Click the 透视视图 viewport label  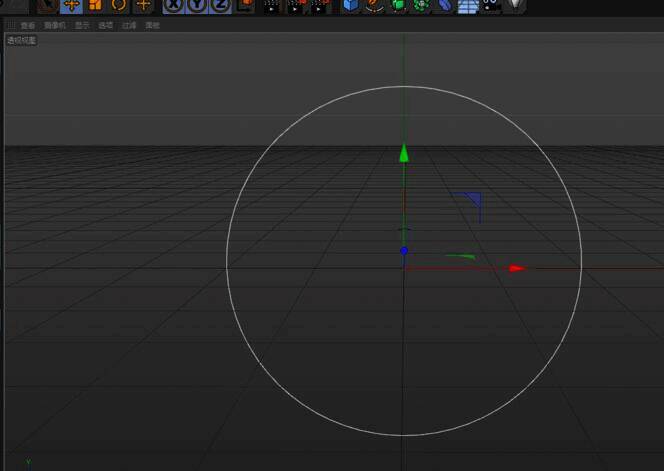coord(22,40)
